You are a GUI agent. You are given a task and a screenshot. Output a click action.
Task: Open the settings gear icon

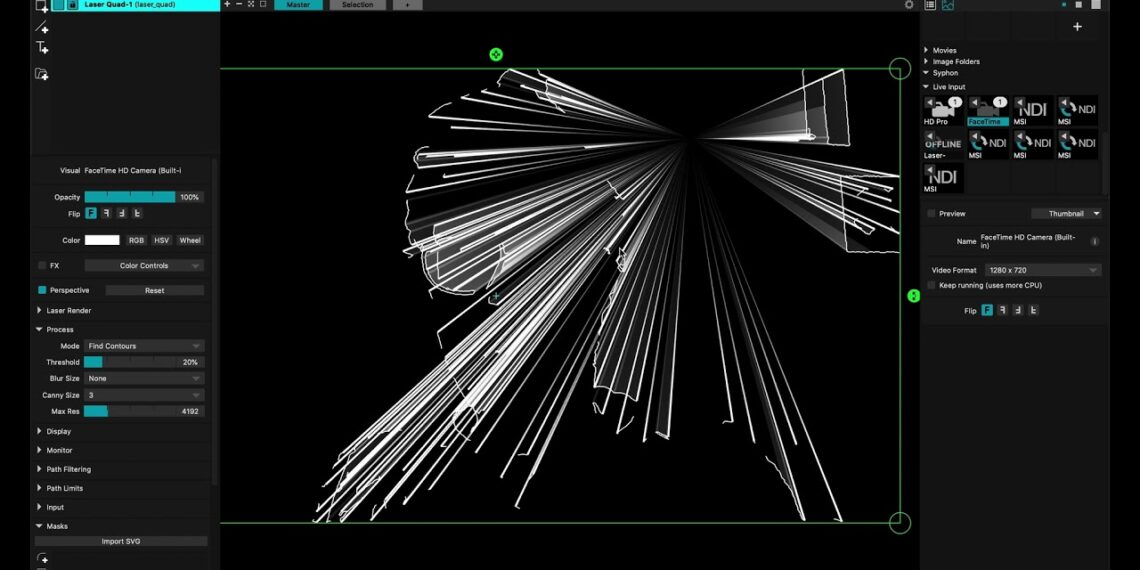(909, 5)
